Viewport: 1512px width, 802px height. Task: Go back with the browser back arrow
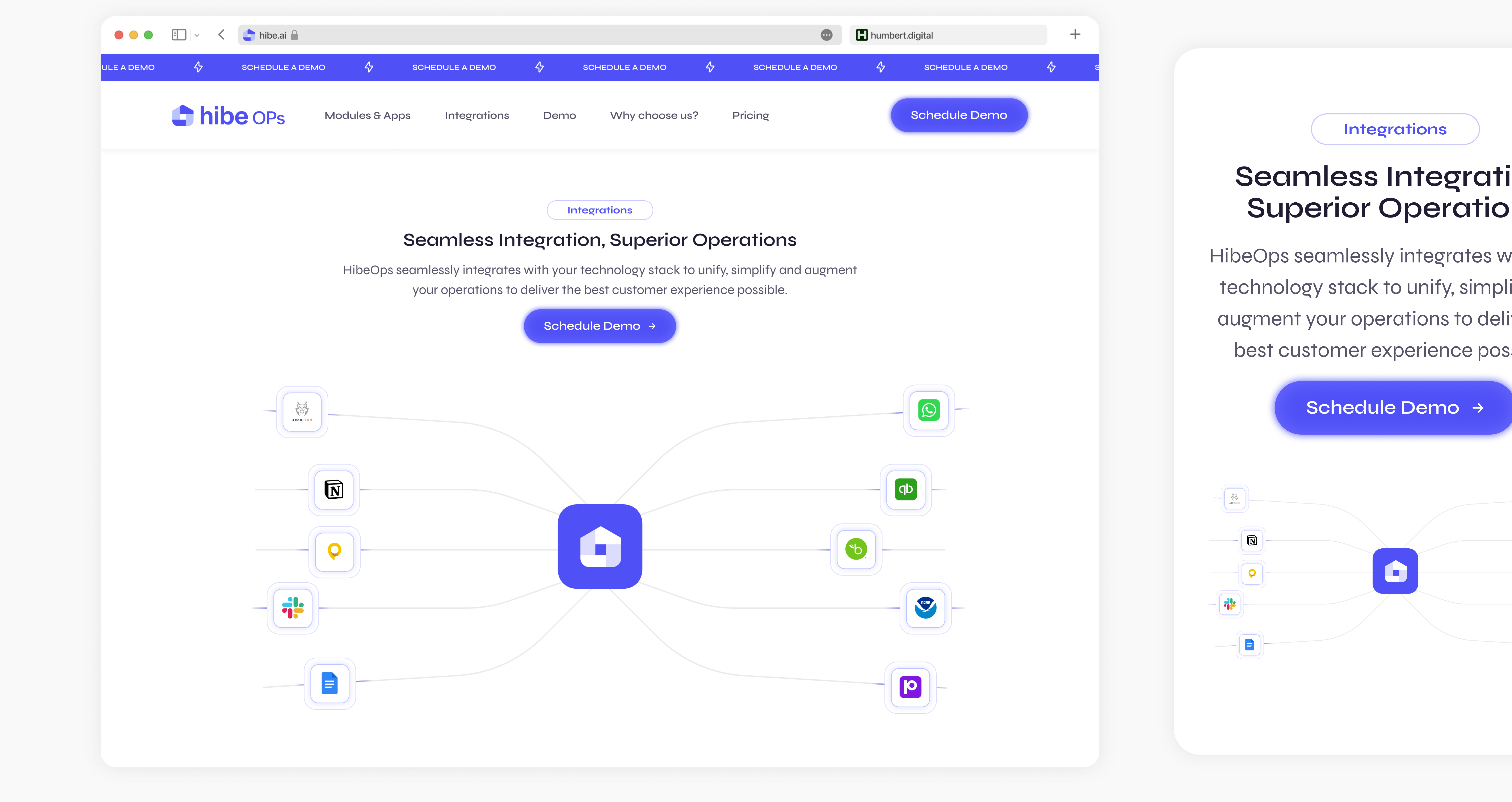221,35
